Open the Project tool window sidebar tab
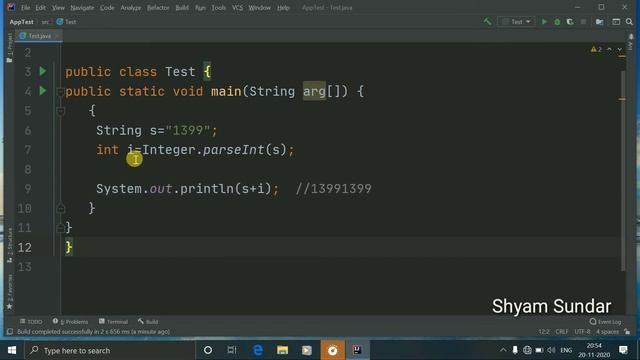The height and width of the screenshot is (360, 640). point(9,48)
